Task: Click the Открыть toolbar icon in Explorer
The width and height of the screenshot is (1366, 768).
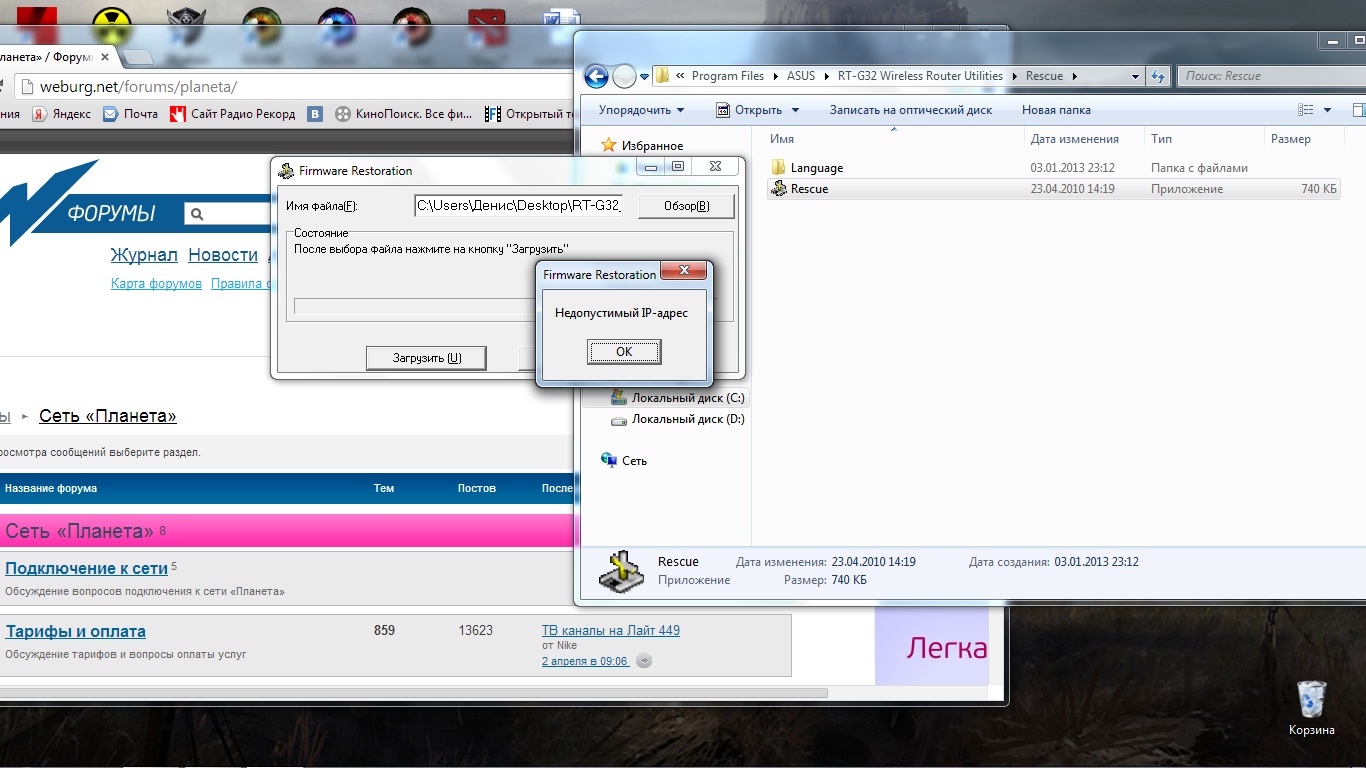Action: coord(724,110)
